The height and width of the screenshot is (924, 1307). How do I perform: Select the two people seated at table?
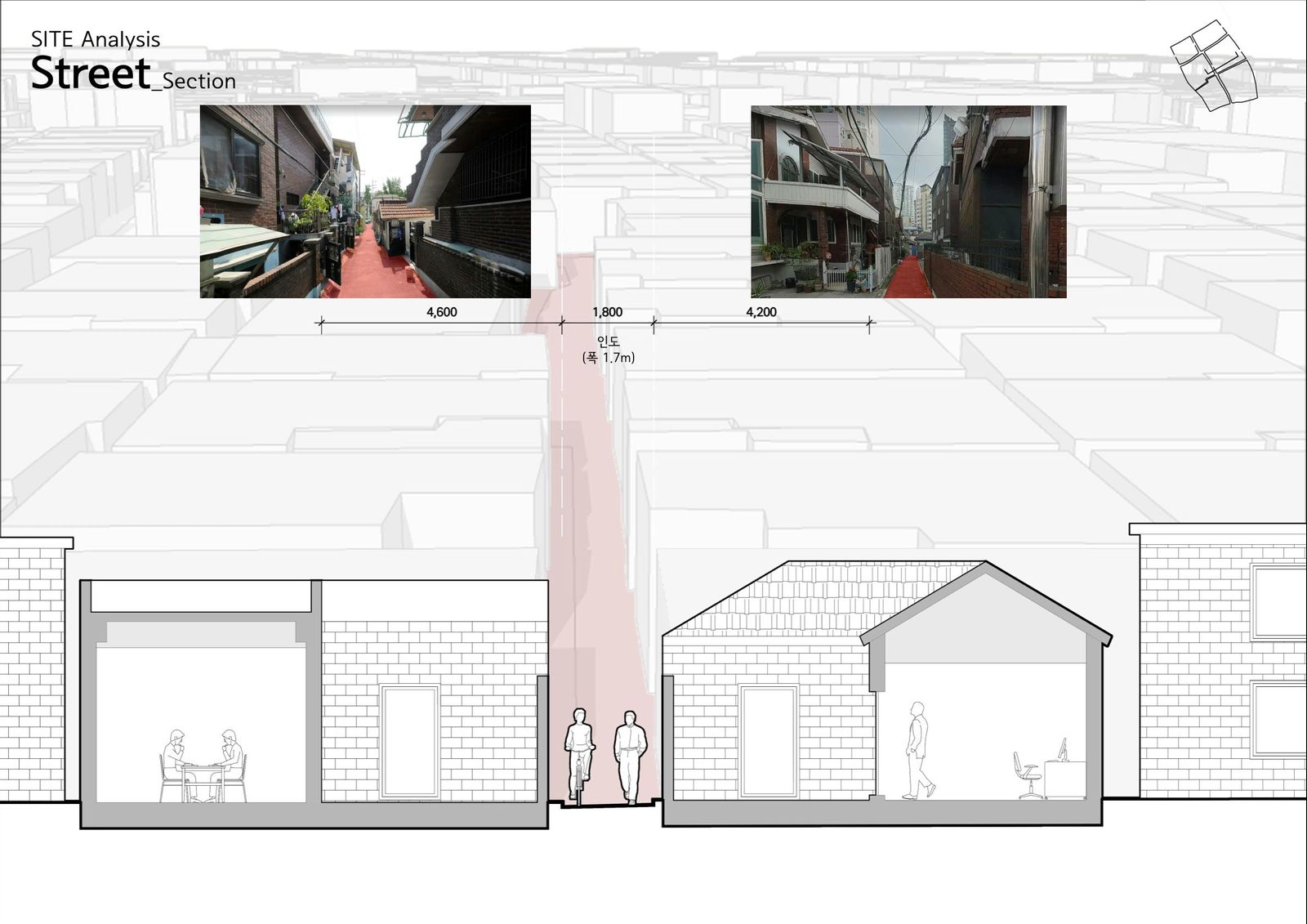coord(203,766)
